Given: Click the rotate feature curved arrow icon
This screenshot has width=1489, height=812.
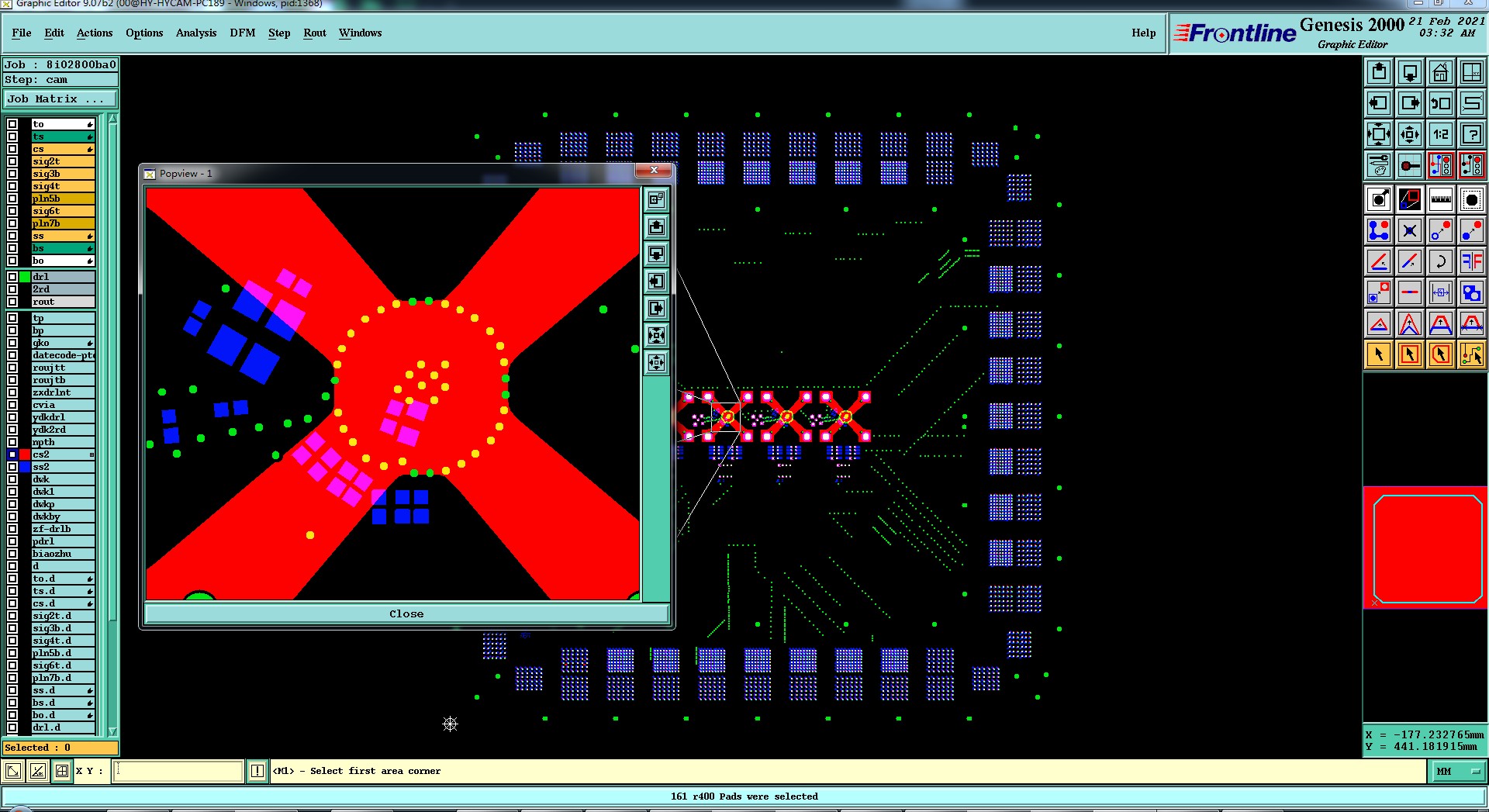Looking at the screenshot, I should 1441,261.
